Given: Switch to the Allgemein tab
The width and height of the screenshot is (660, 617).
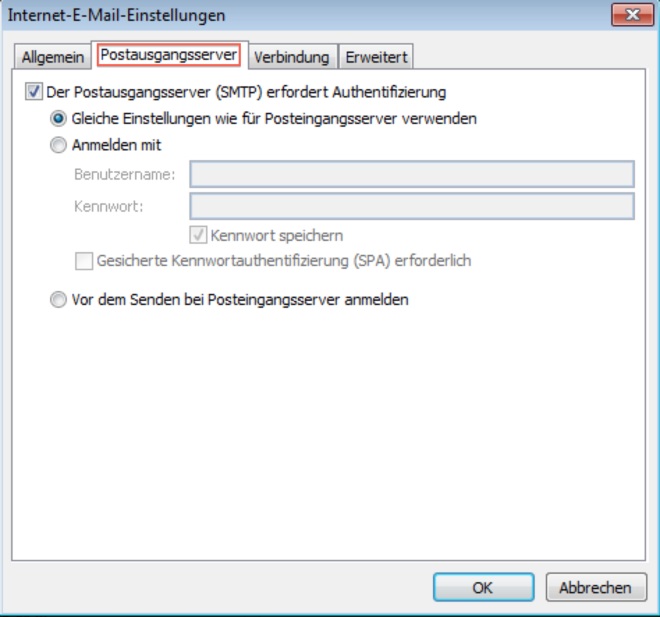Looking at the screenshot, I should (x=51, y=57).
